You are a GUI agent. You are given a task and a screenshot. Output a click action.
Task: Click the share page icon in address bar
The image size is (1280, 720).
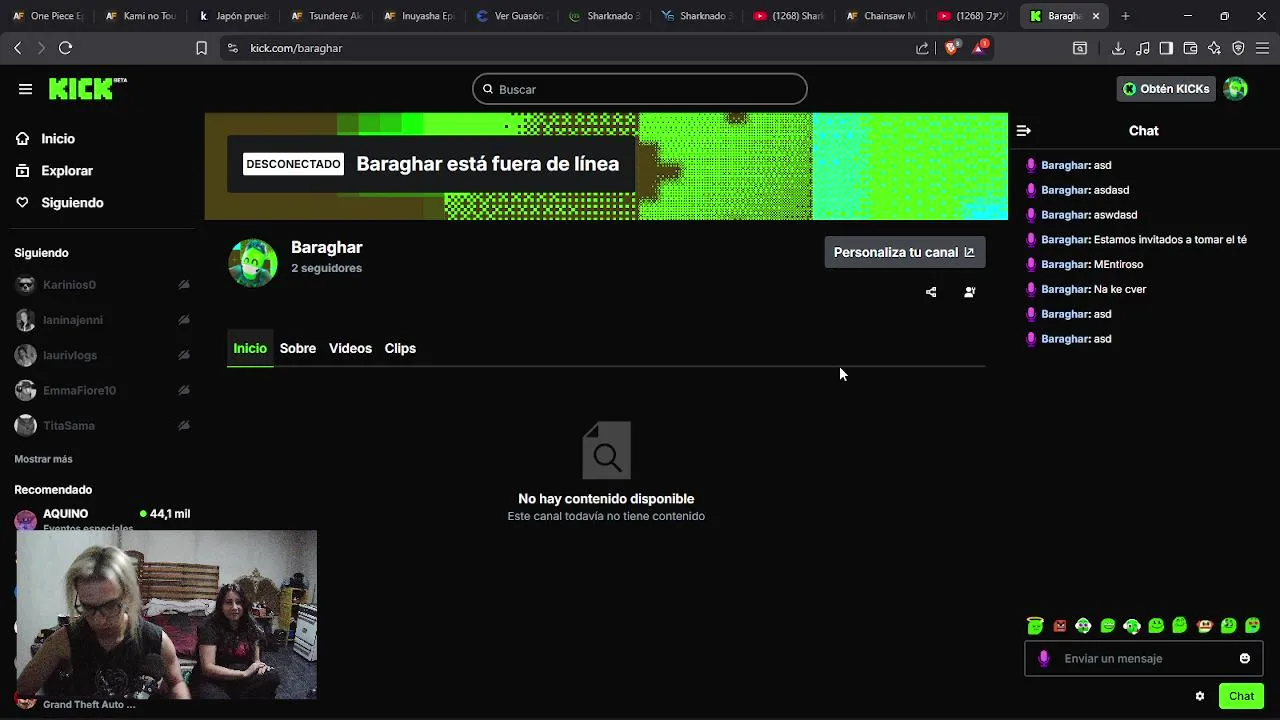click(922, 48)
